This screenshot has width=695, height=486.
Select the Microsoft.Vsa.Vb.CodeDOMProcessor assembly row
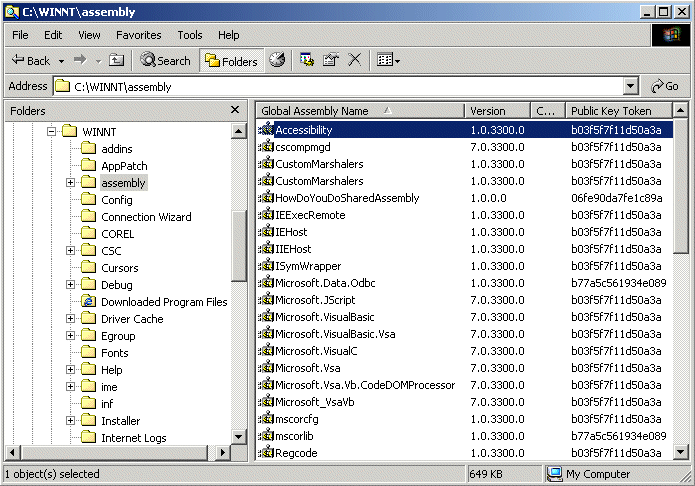coord(465,385)
